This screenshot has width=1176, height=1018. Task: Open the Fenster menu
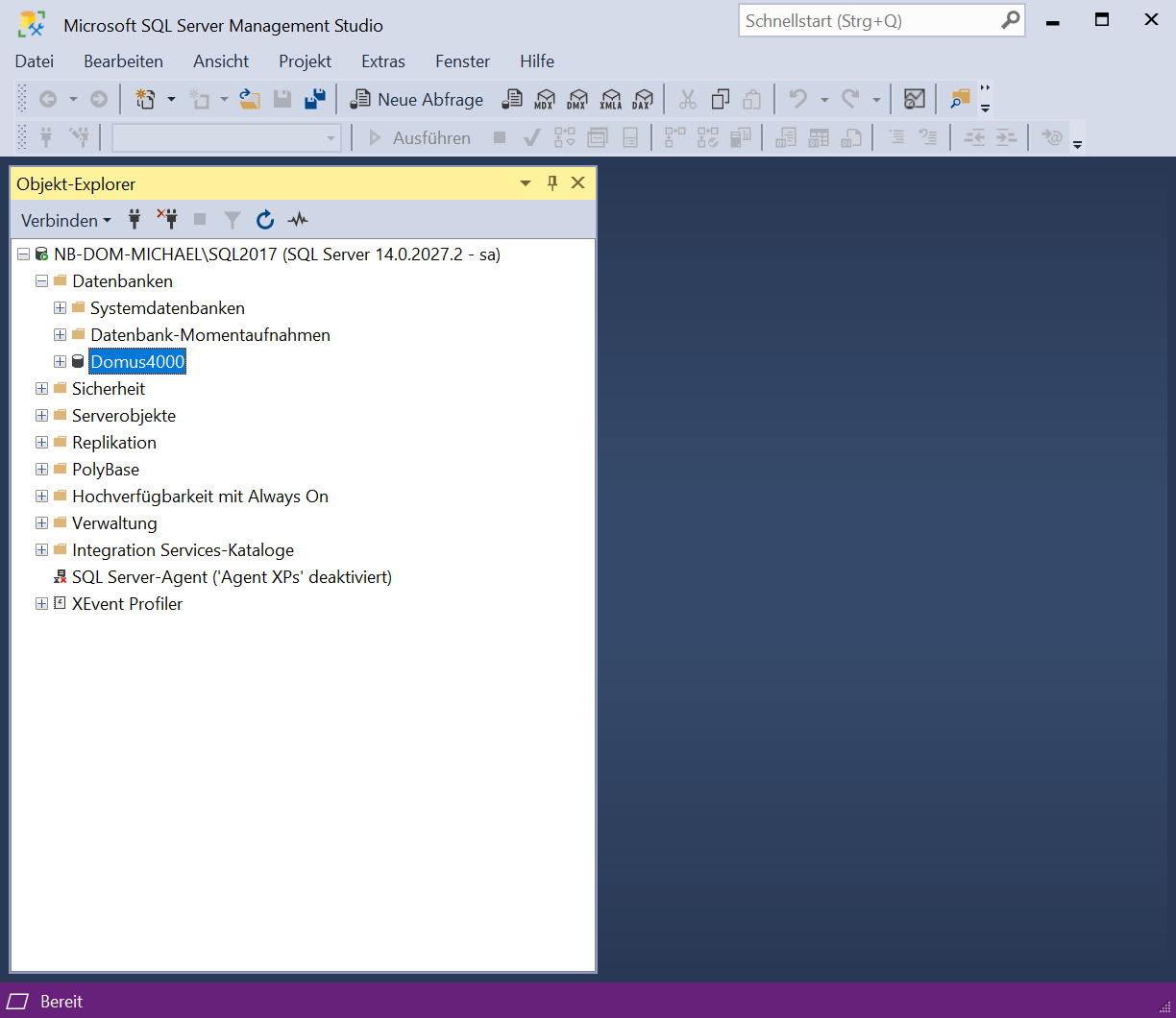[x=463, y=61]
